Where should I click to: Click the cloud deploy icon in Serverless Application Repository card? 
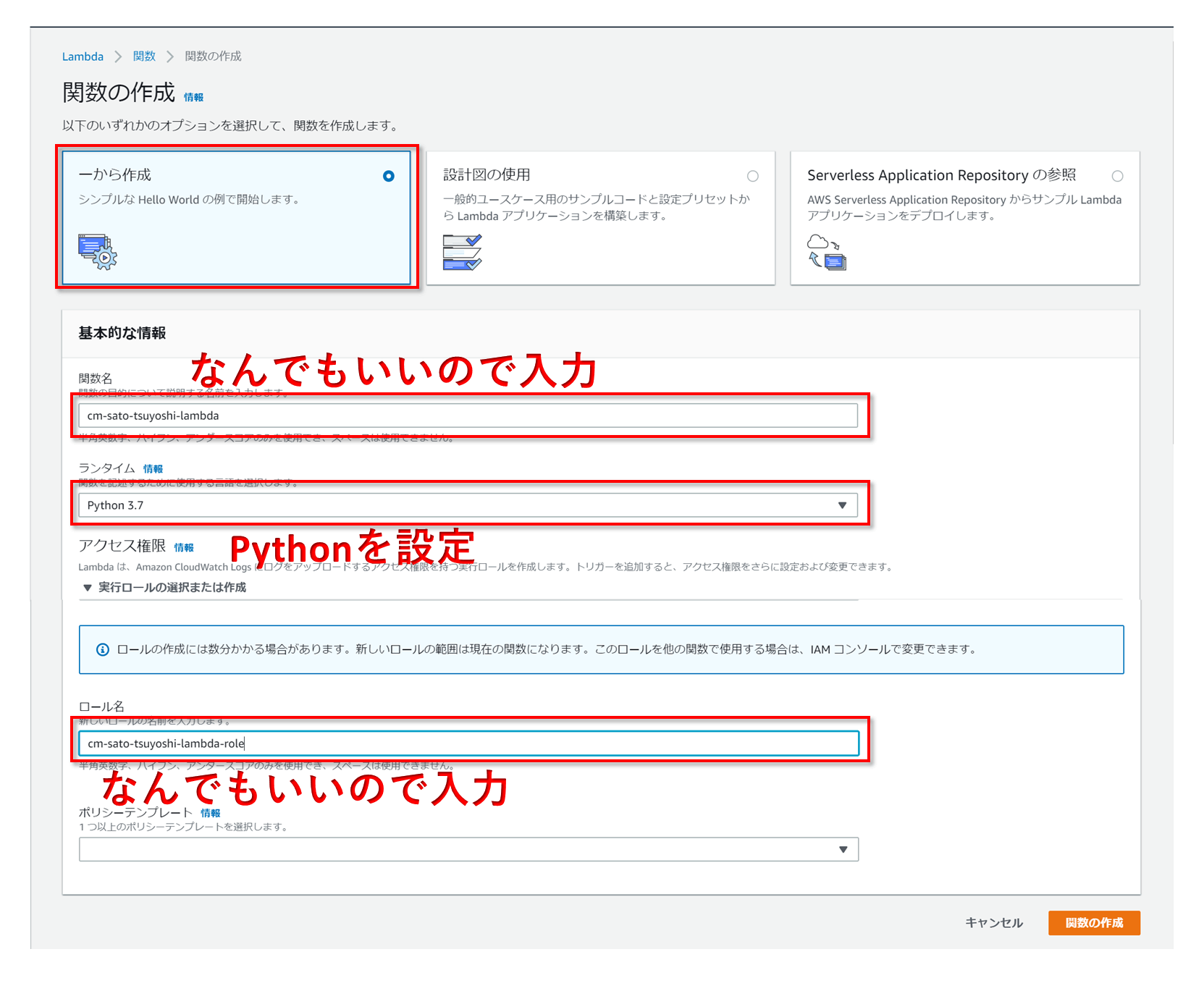pos(826,251)
